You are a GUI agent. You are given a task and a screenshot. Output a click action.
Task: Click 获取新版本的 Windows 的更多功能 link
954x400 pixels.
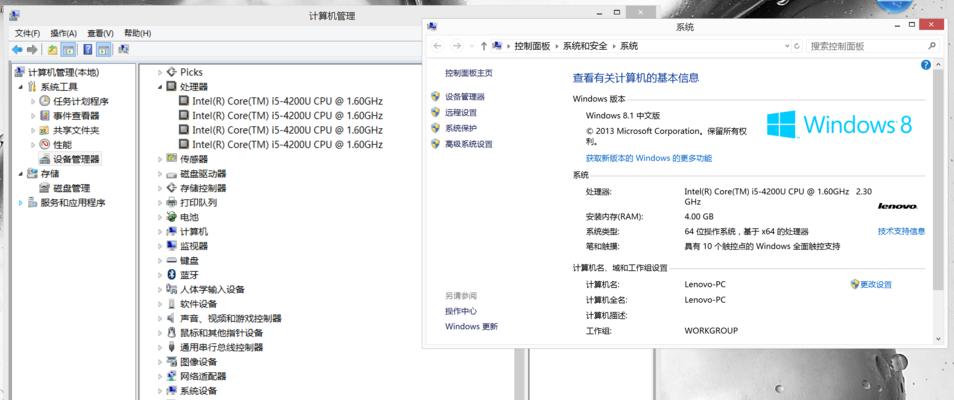648,158
